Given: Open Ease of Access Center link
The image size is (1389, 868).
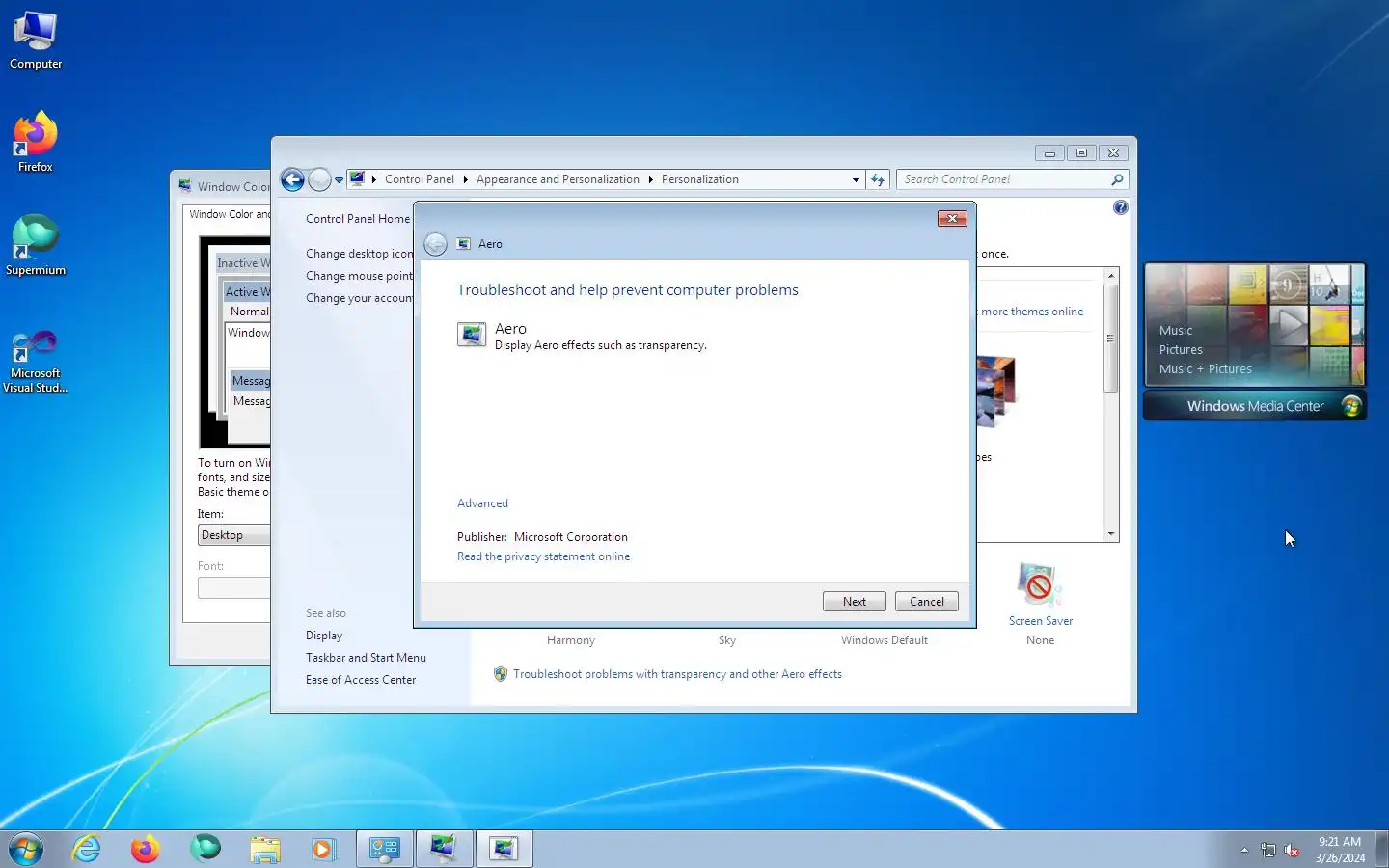Looking at the screenshot, I should tap(361, 680).
